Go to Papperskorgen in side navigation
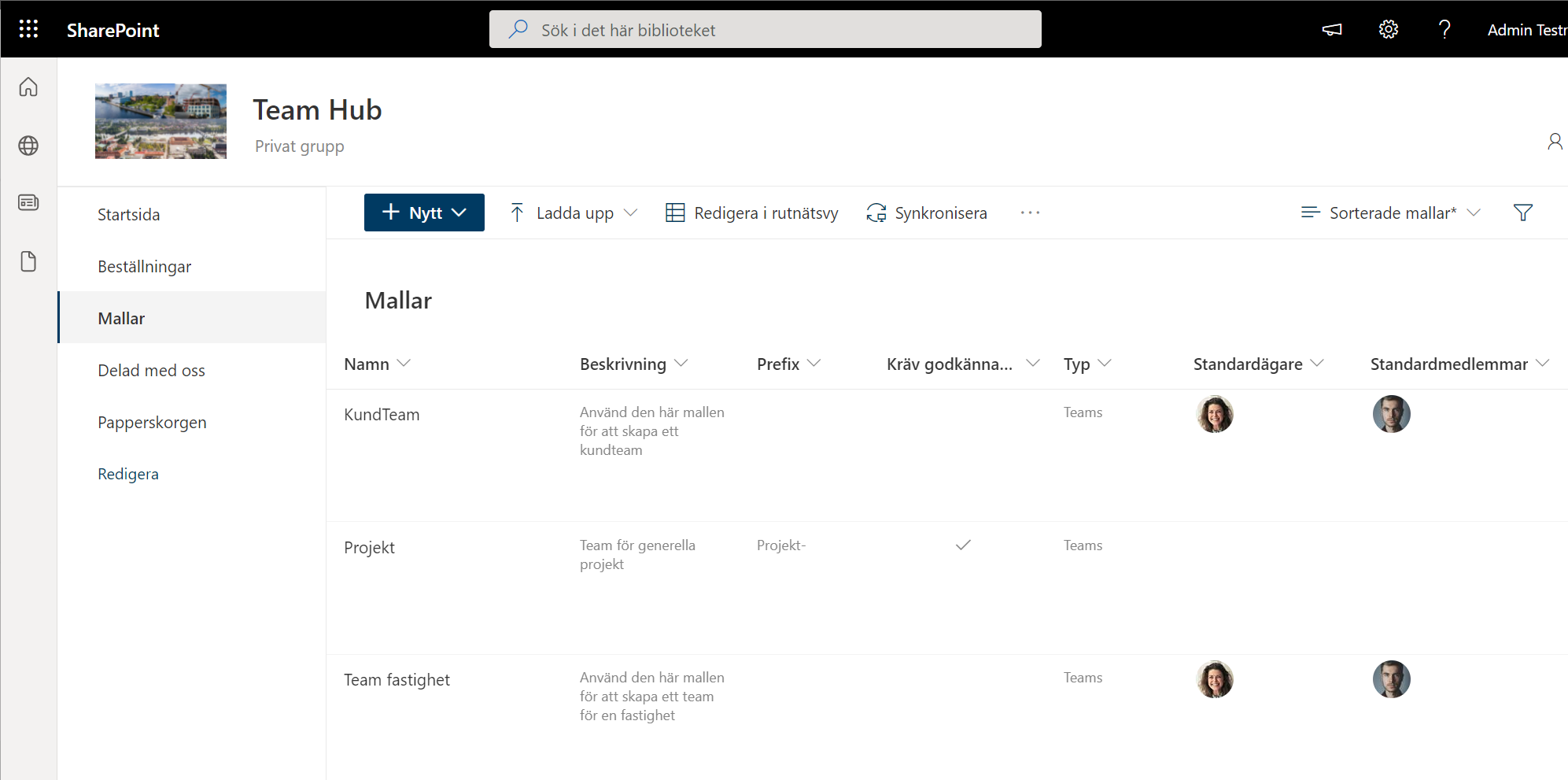 (152, 423)
